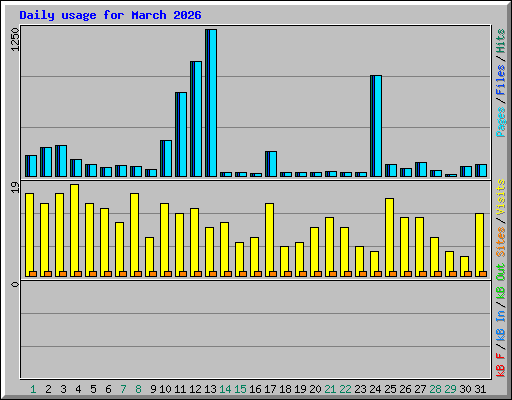Click day label 31
Screen dimensions: 512x400
click(x=480, y=389)
